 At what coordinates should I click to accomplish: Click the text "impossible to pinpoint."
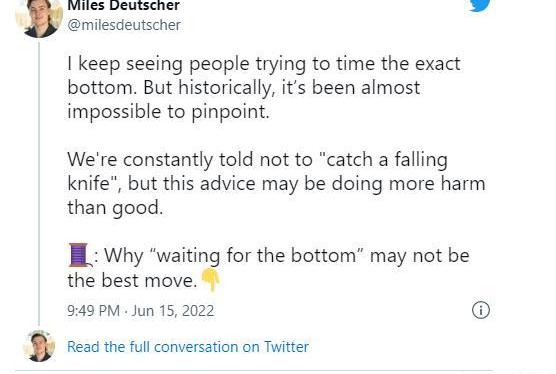168,112
